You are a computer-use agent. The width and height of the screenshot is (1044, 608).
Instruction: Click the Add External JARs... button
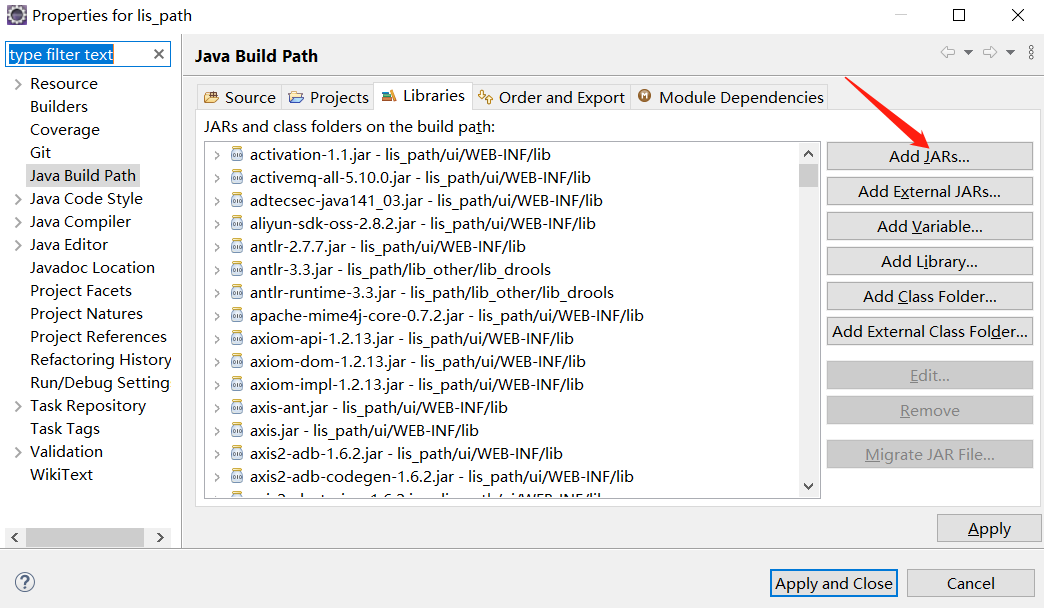(929, 191)
